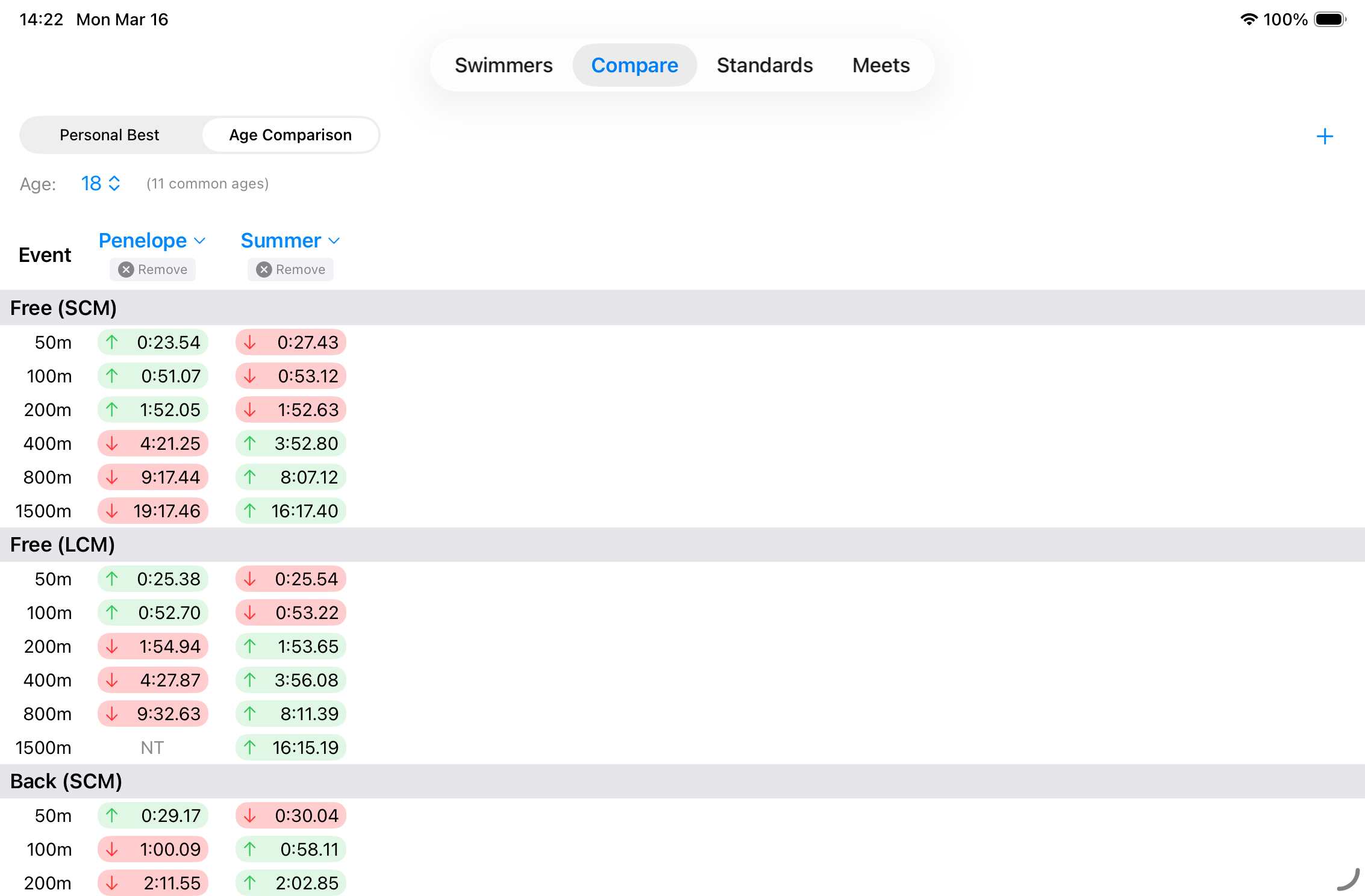This screenshot has height=896, width=1365.
Task: Expand the Penelope swimmer dropdown
Action: tap(152, 241)
